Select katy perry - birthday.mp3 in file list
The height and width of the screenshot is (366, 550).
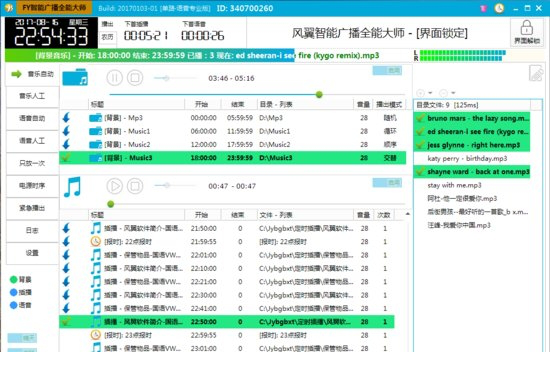471,159
